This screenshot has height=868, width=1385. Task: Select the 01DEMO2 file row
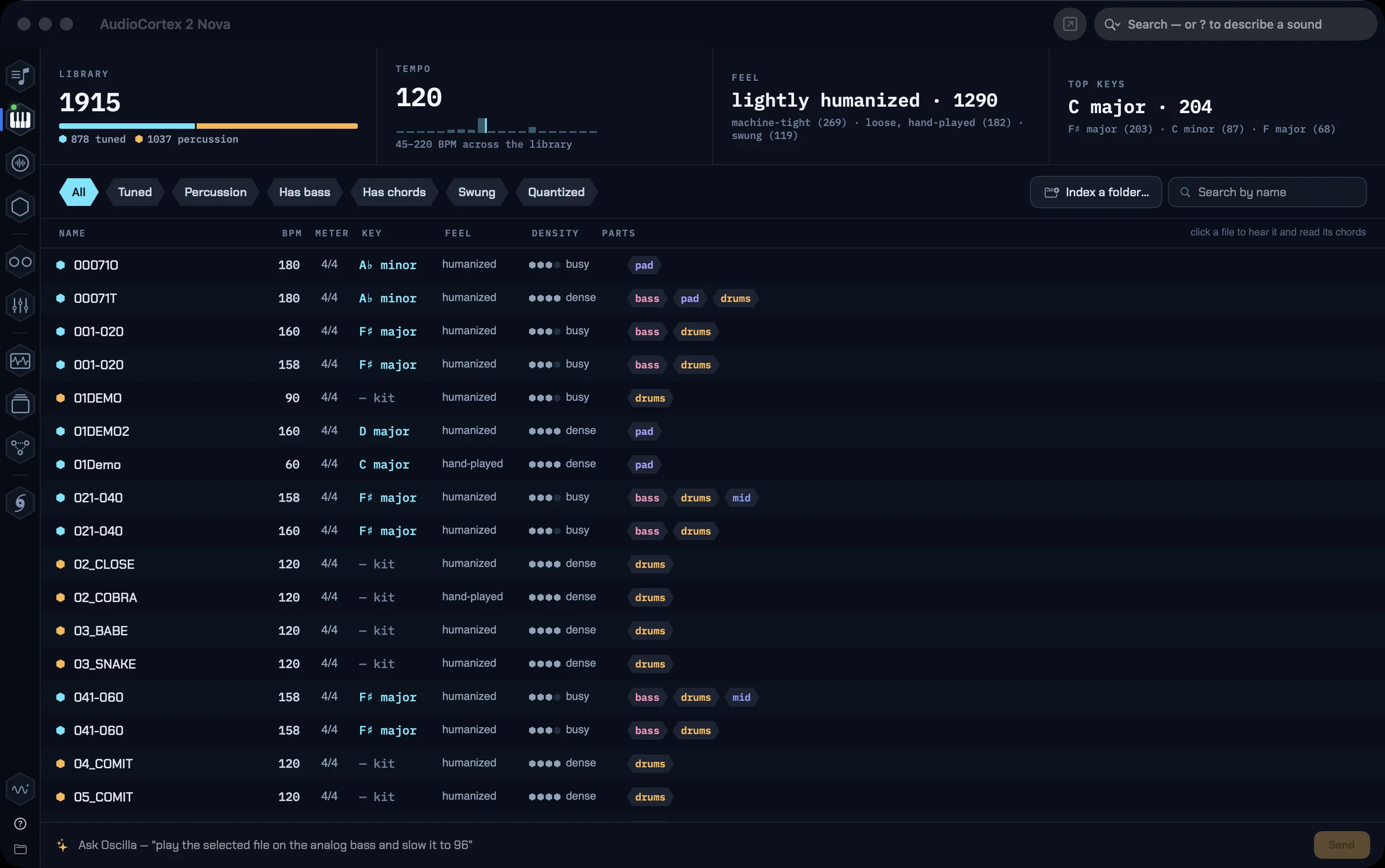point(712,431)
